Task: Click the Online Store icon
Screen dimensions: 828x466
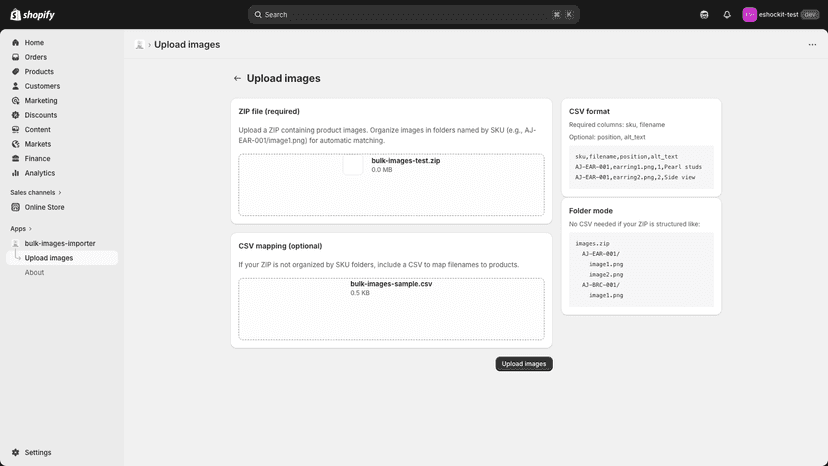Action: pyautogui.click(x=15, y=207)
